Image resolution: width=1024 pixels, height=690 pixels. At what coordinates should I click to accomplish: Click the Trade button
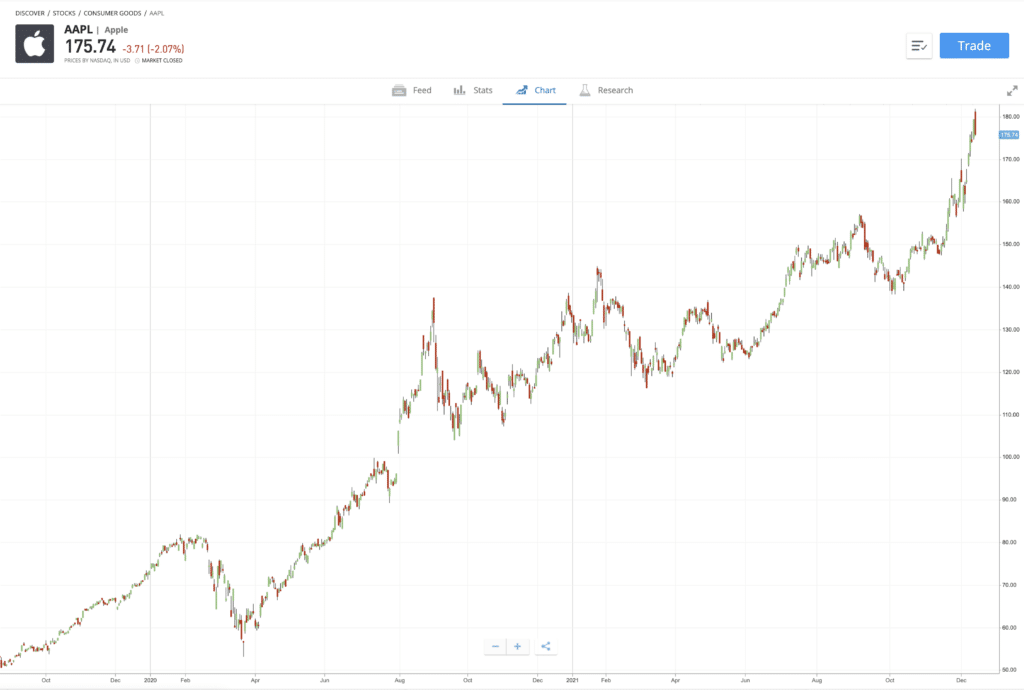(974, 46)
